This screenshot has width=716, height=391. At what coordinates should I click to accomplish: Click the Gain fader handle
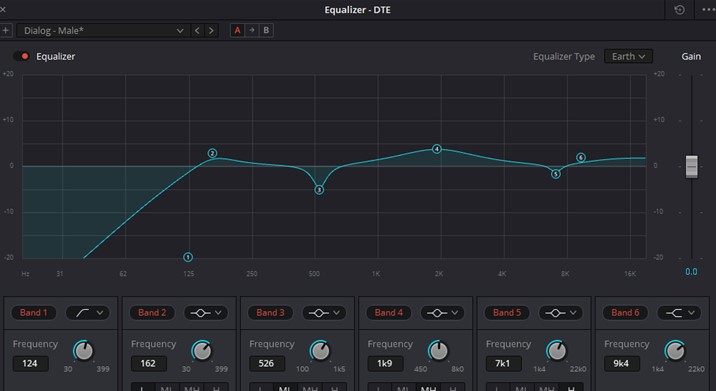point(691,166)
